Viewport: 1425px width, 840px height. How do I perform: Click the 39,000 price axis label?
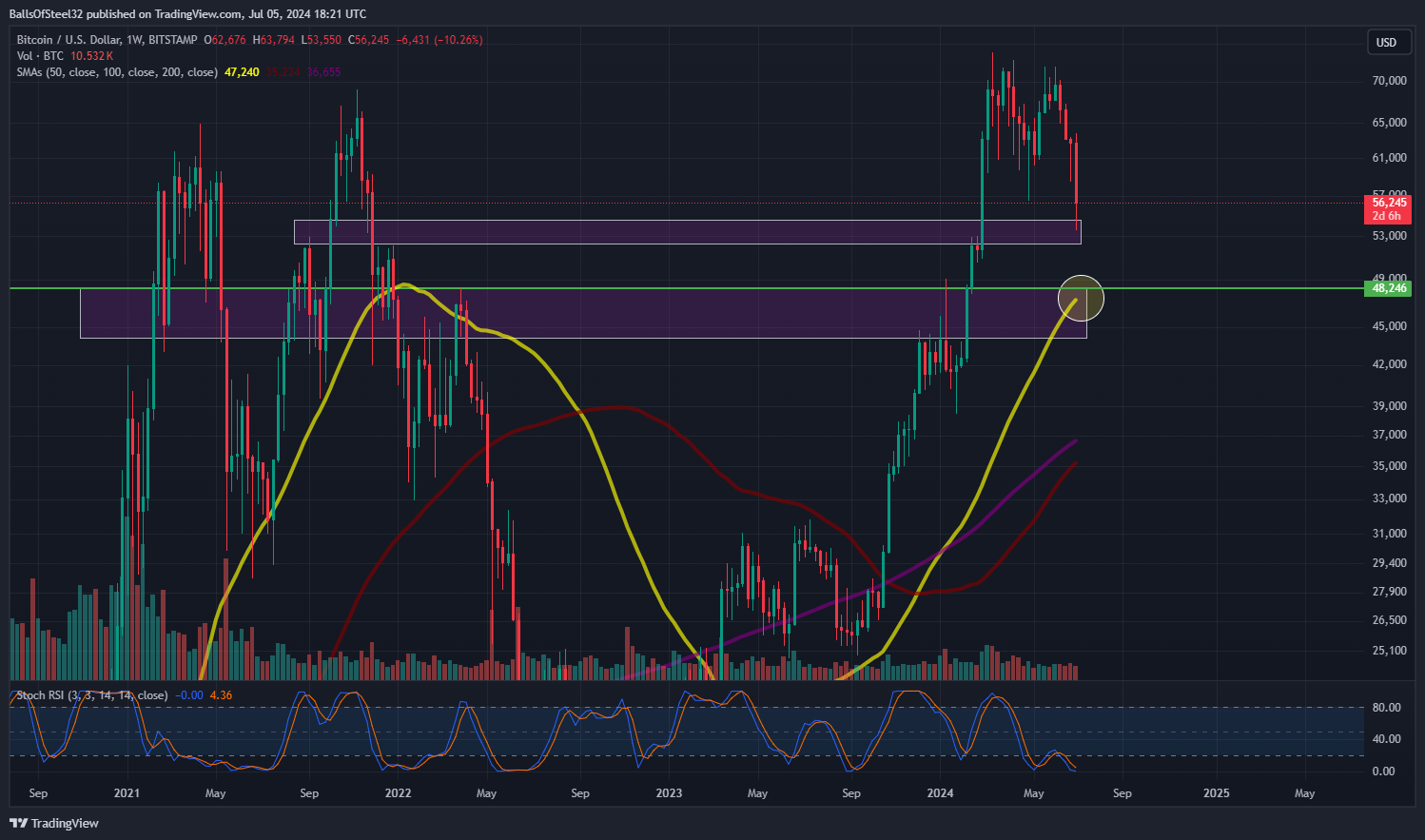click(1389, 406)
